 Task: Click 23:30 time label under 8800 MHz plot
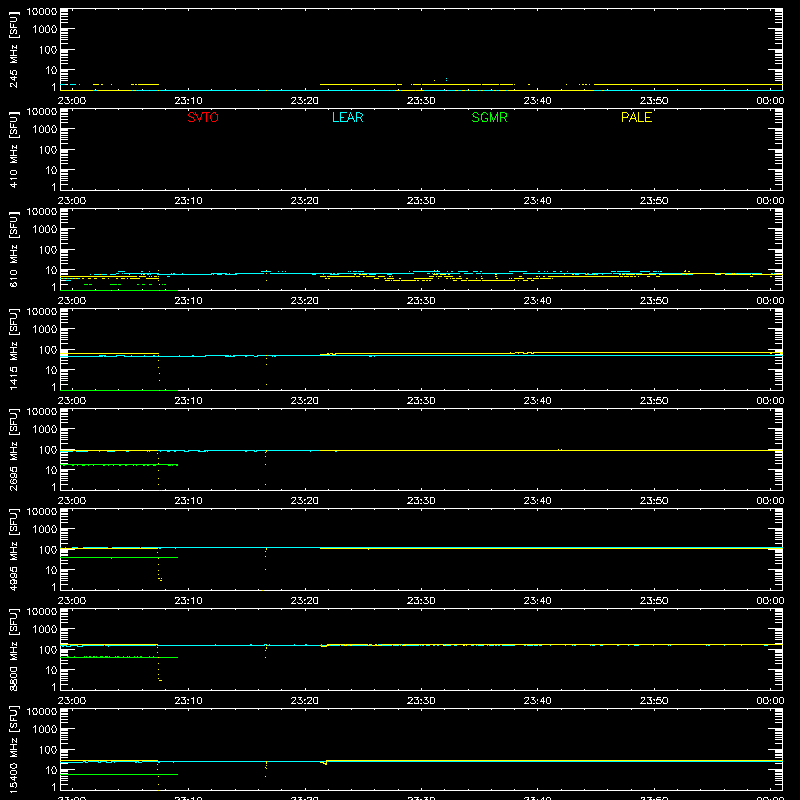(421, 701)
